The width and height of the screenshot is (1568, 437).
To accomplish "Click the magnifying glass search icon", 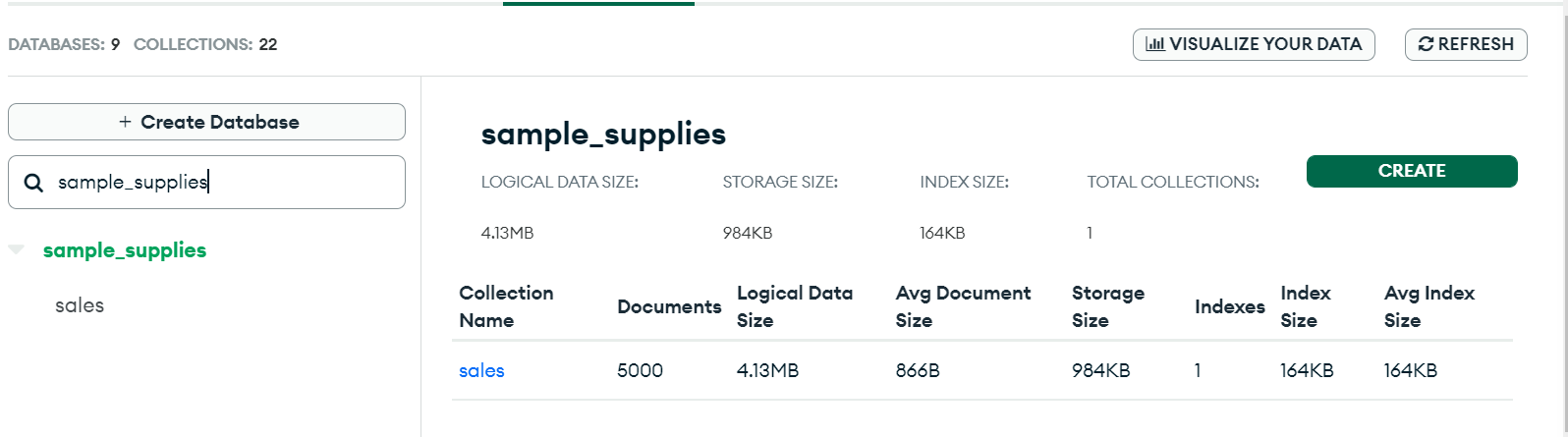I will pyautogui.click(x=33, y=183).
